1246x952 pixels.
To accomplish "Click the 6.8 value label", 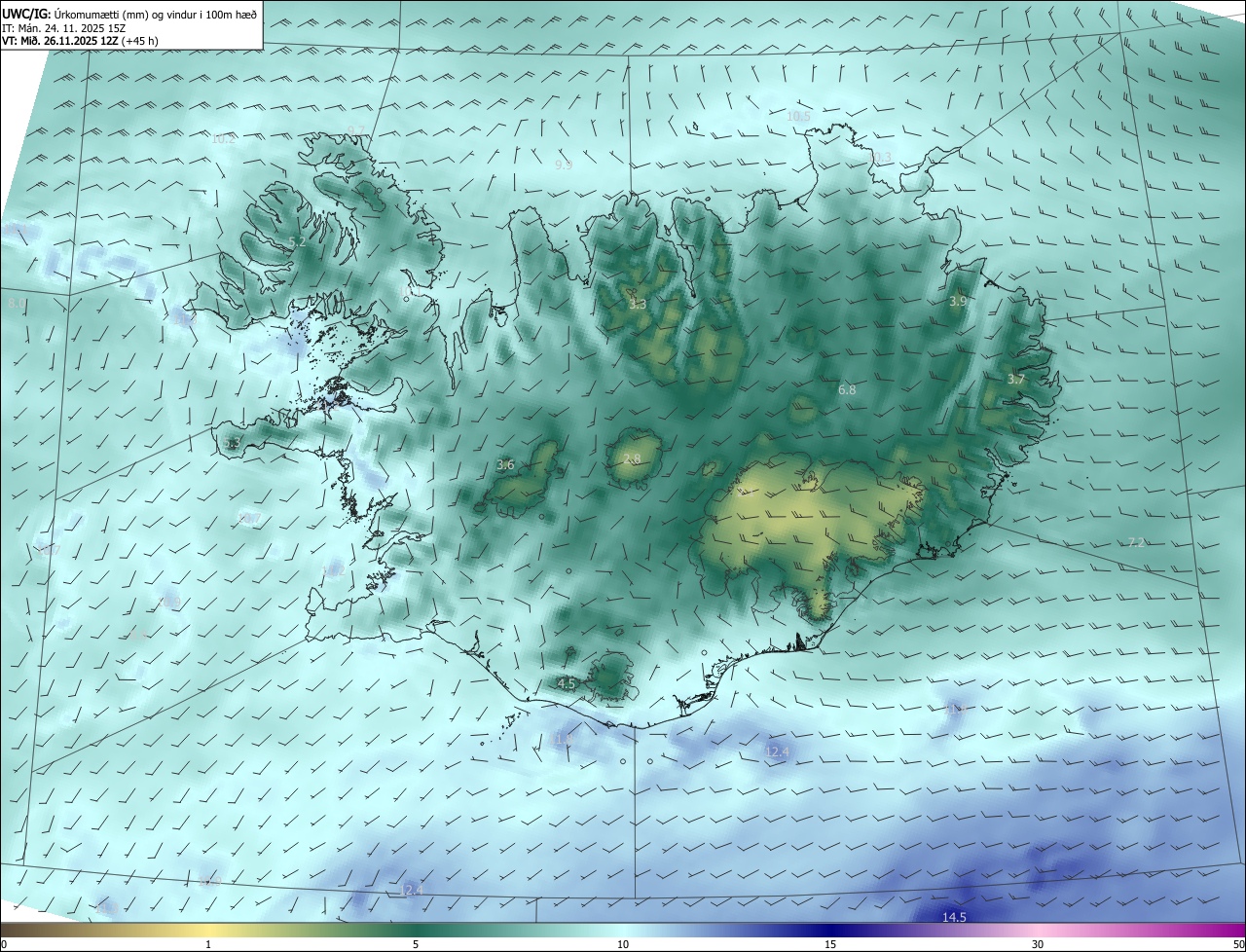I will [847, 389].
